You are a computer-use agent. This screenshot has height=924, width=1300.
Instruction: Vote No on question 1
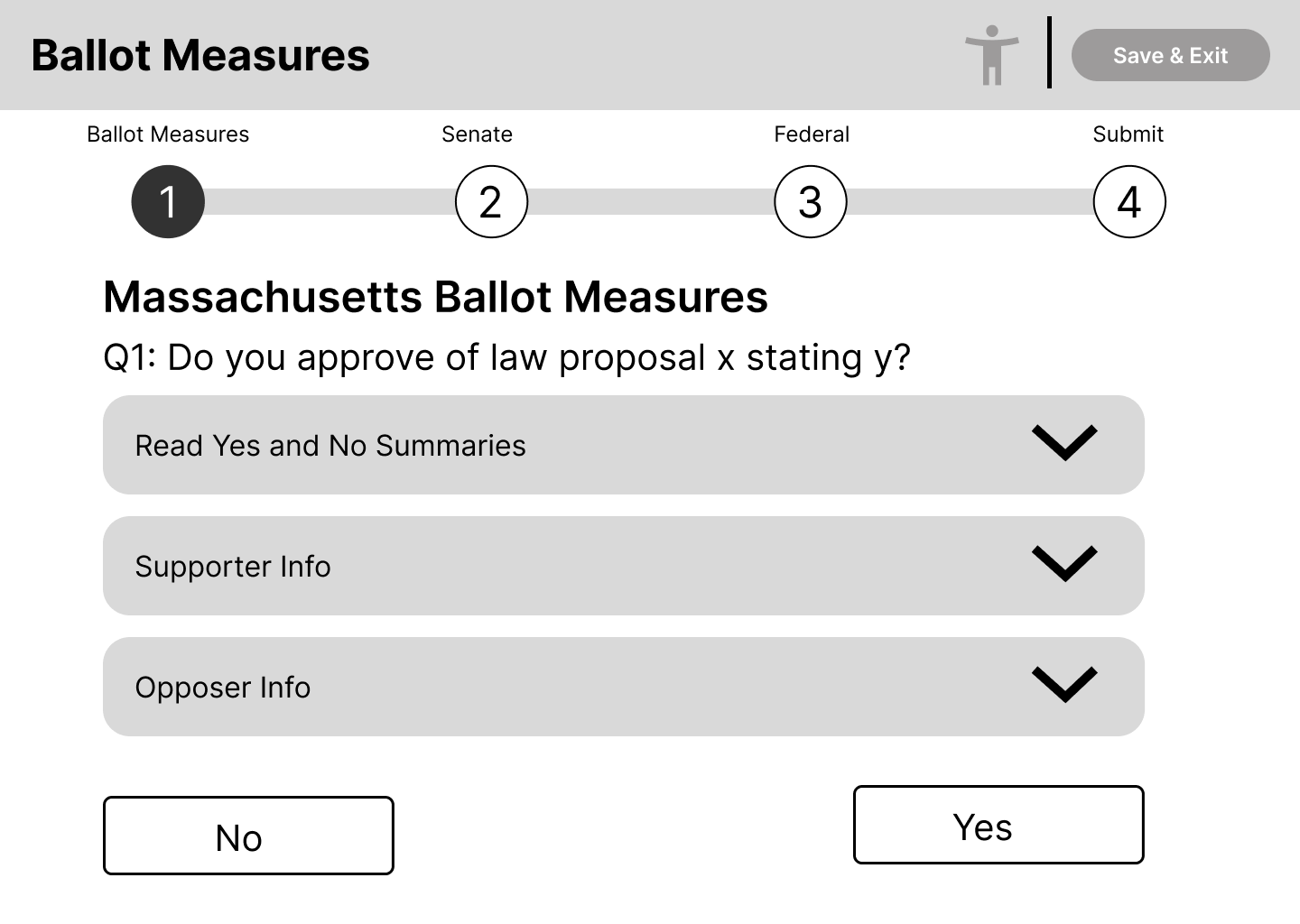pyautogui.click(x=248, y=836)
